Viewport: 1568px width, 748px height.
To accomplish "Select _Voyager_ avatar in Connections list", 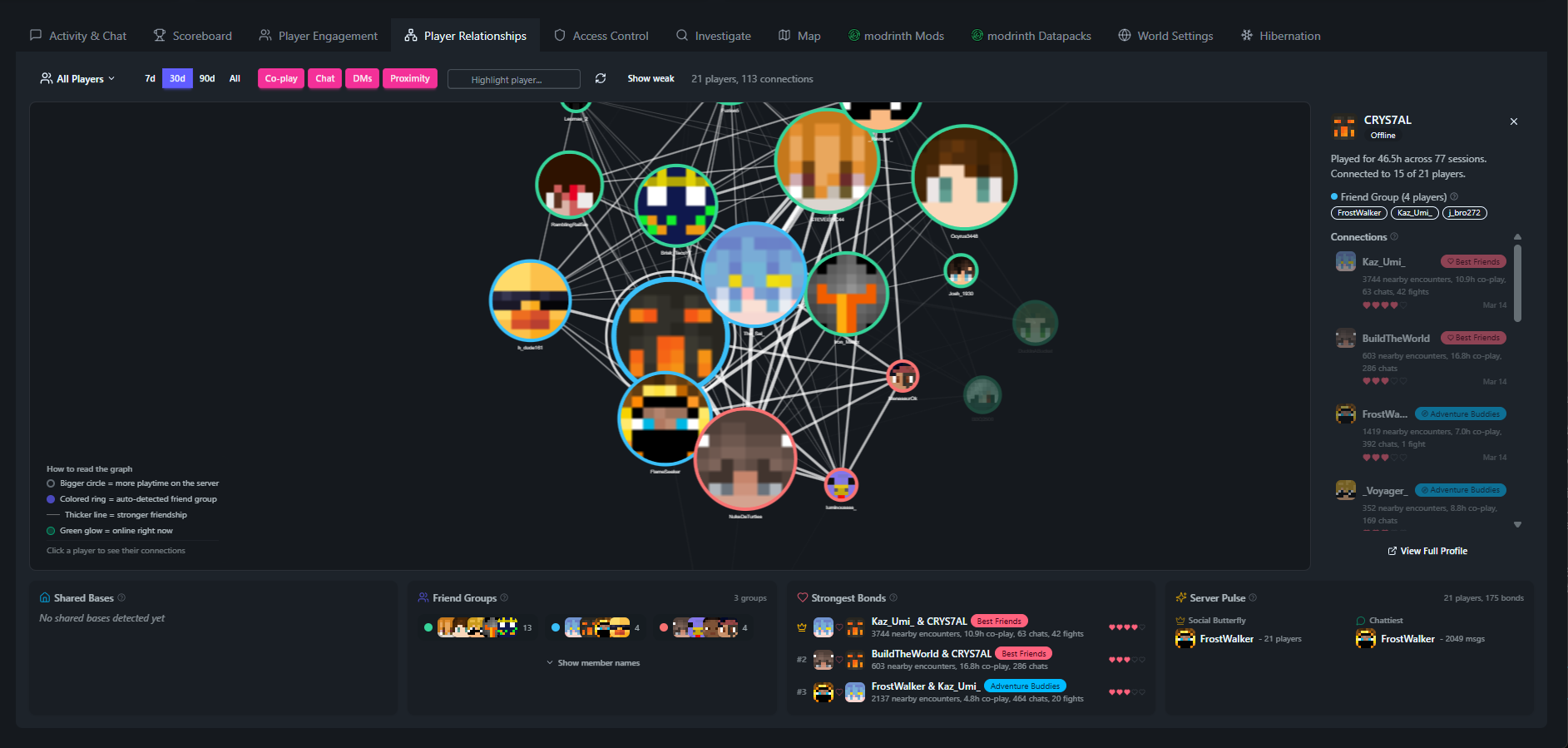I will [x=1345, y=490].
